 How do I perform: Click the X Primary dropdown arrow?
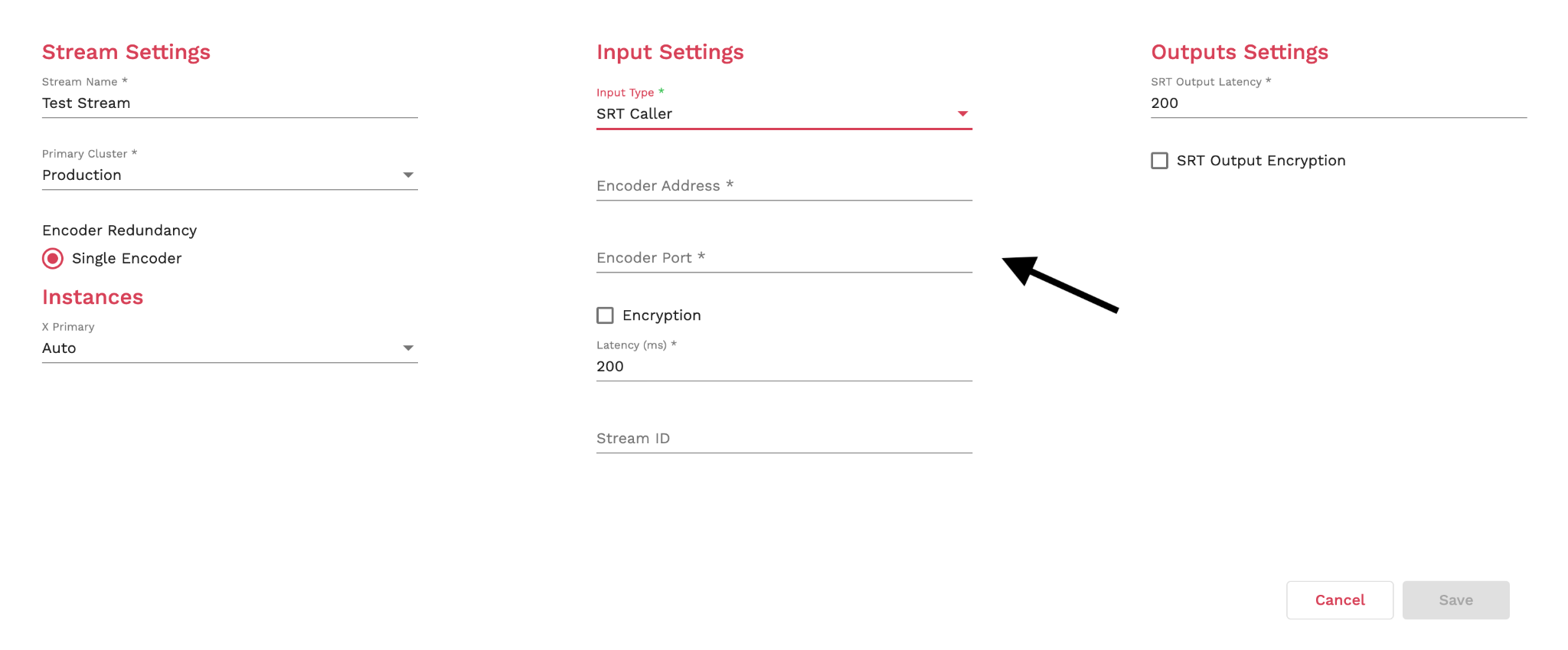408,348
